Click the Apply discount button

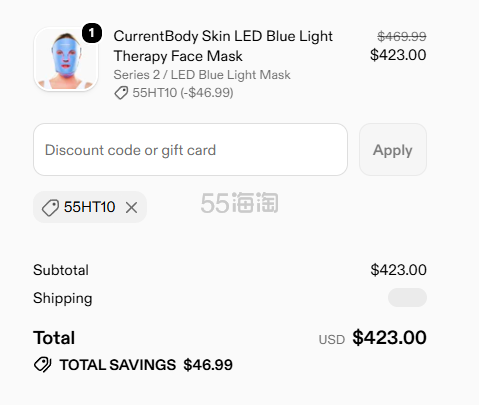[393, 150]
